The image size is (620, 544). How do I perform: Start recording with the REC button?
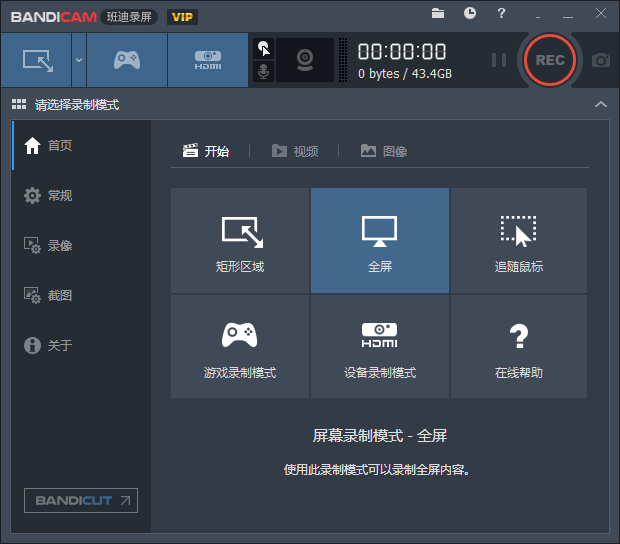pyautogui.click(x=550, y=60)
